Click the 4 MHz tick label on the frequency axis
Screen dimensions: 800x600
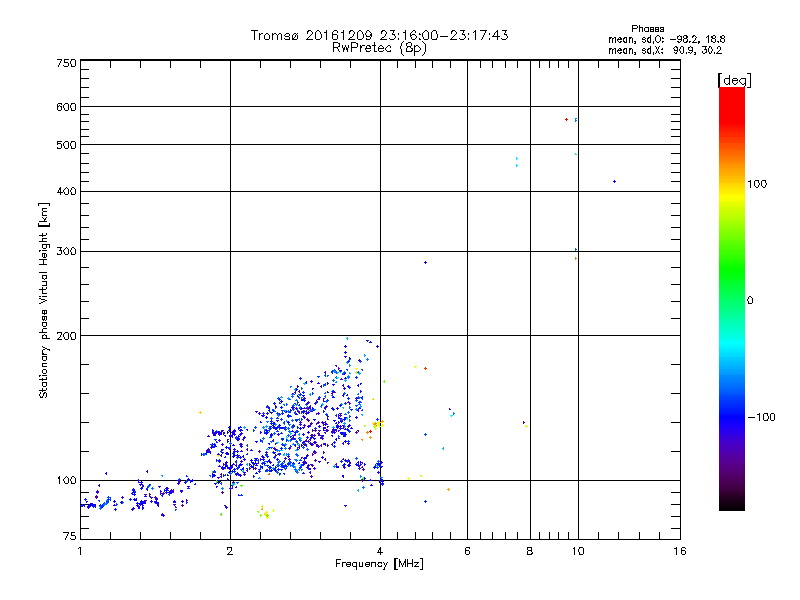(380, 551)
